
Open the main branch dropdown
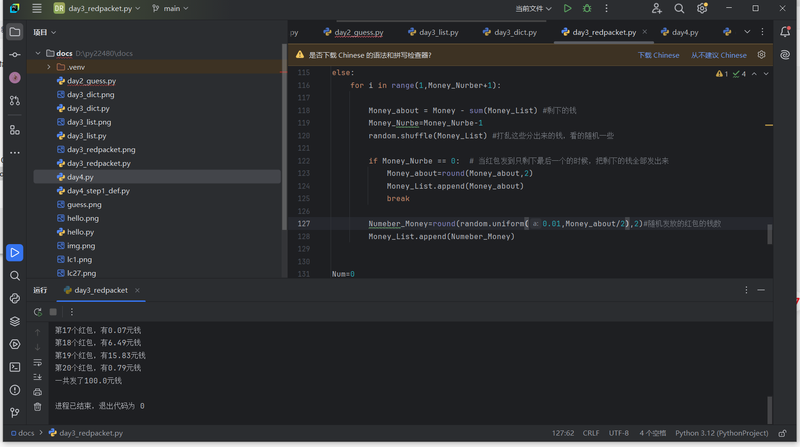point(171,8)
